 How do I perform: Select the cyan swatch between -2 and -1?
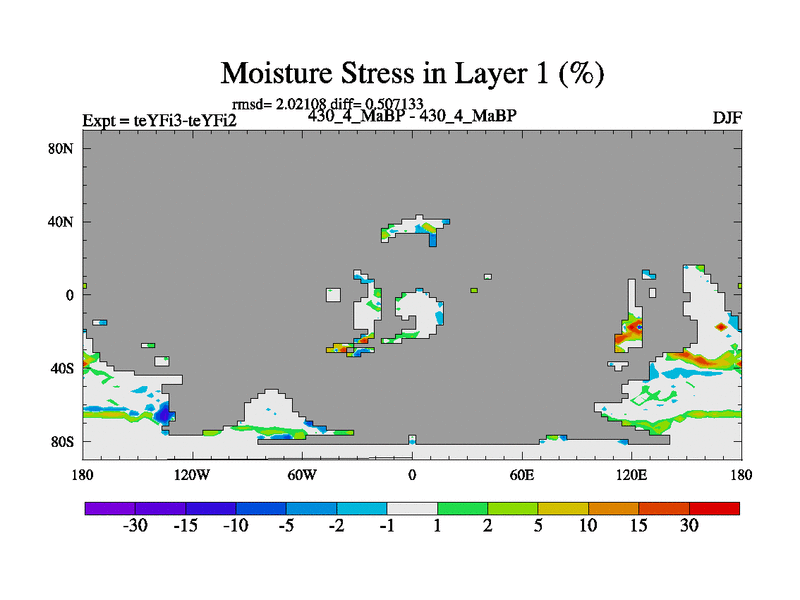(362, 508)
